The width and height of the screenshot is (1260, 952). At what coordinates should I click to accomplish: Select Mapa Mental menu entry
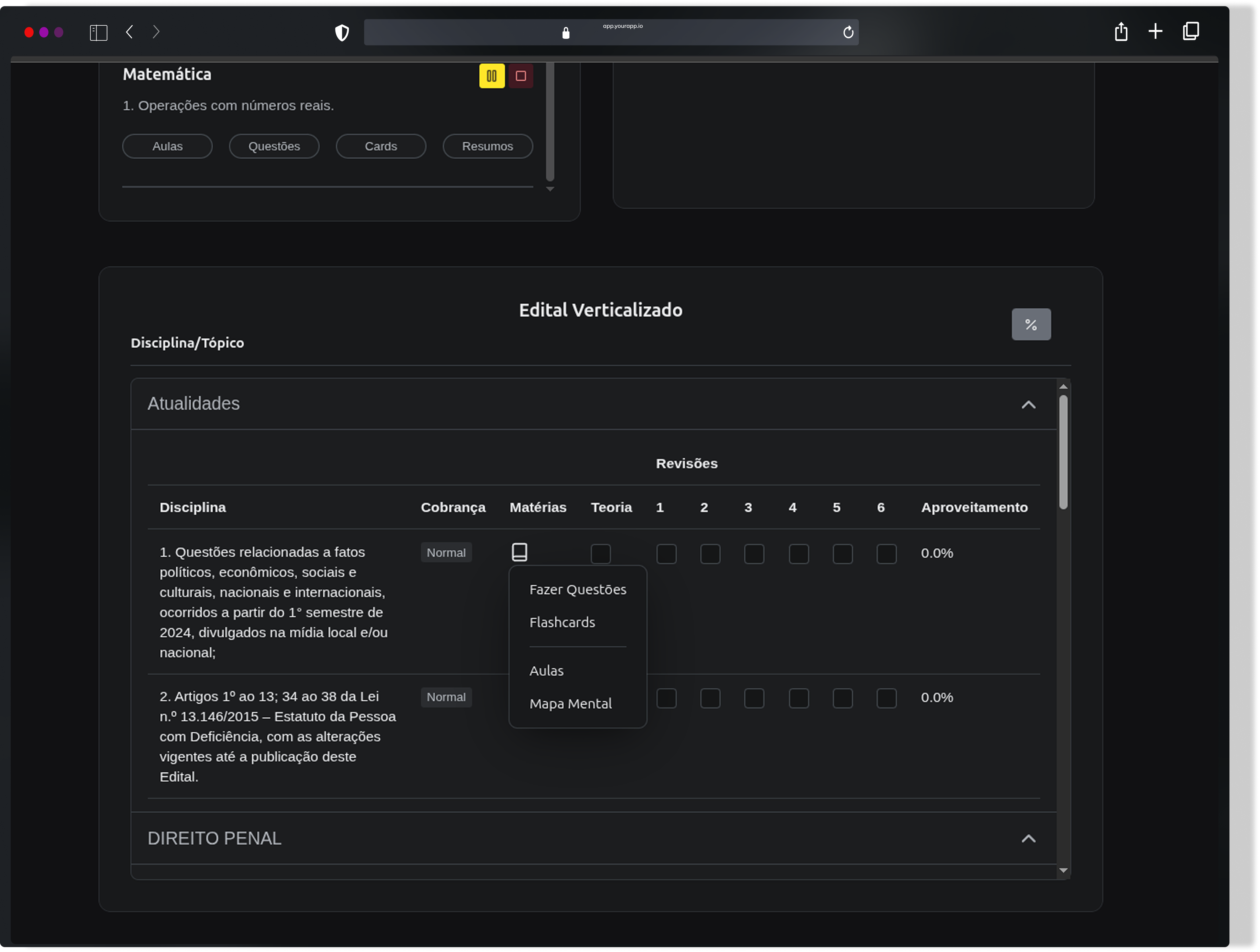[x=570, y=704]
